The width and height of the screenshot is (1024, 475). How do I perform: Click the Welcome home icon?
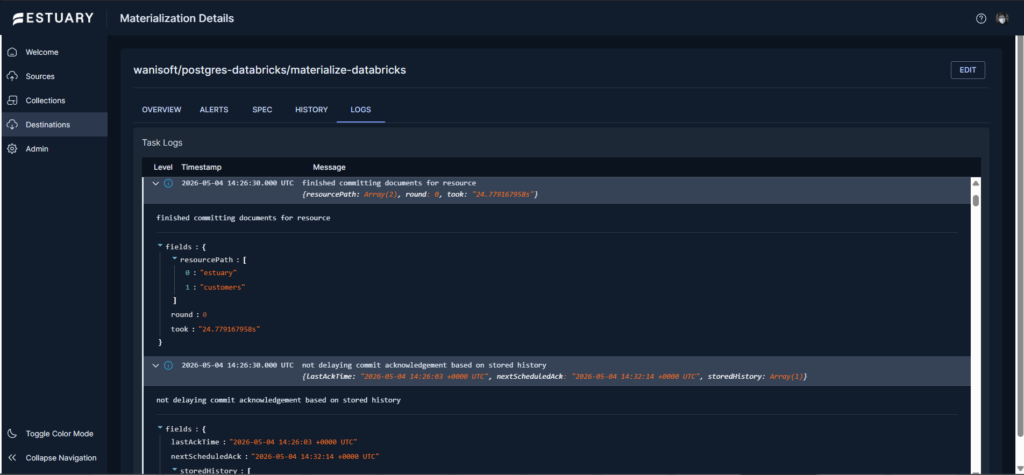pyautogui.click(x=12, y=52)
